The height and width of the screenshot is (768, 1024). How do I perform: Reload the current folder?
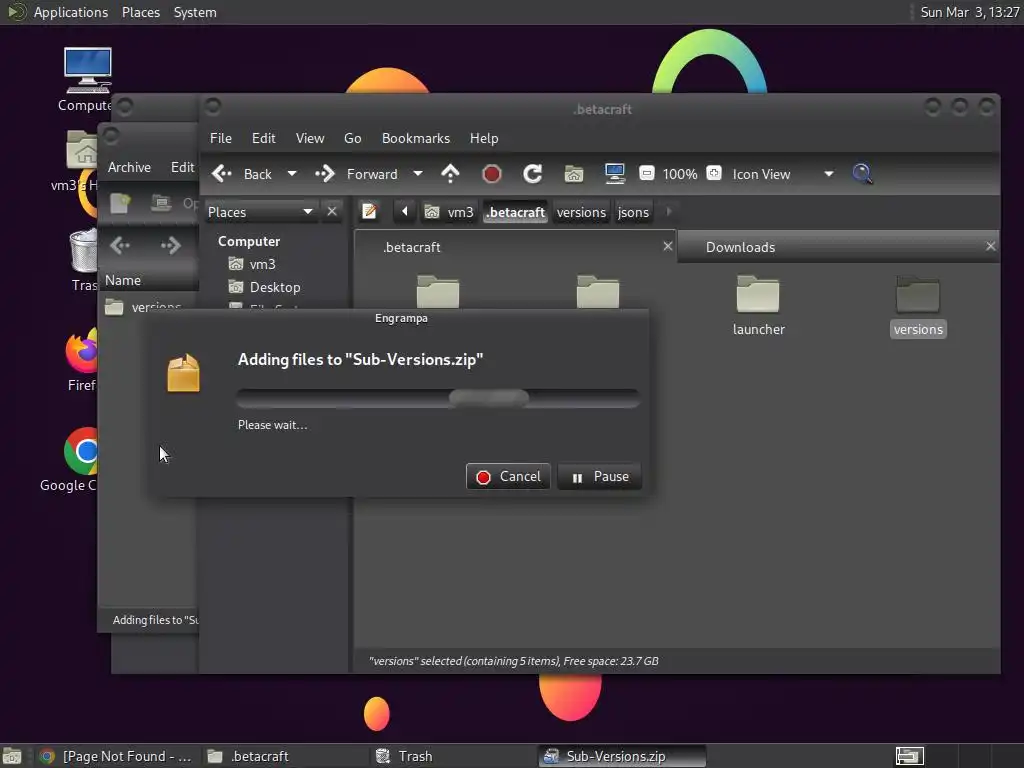click(532, 174)
